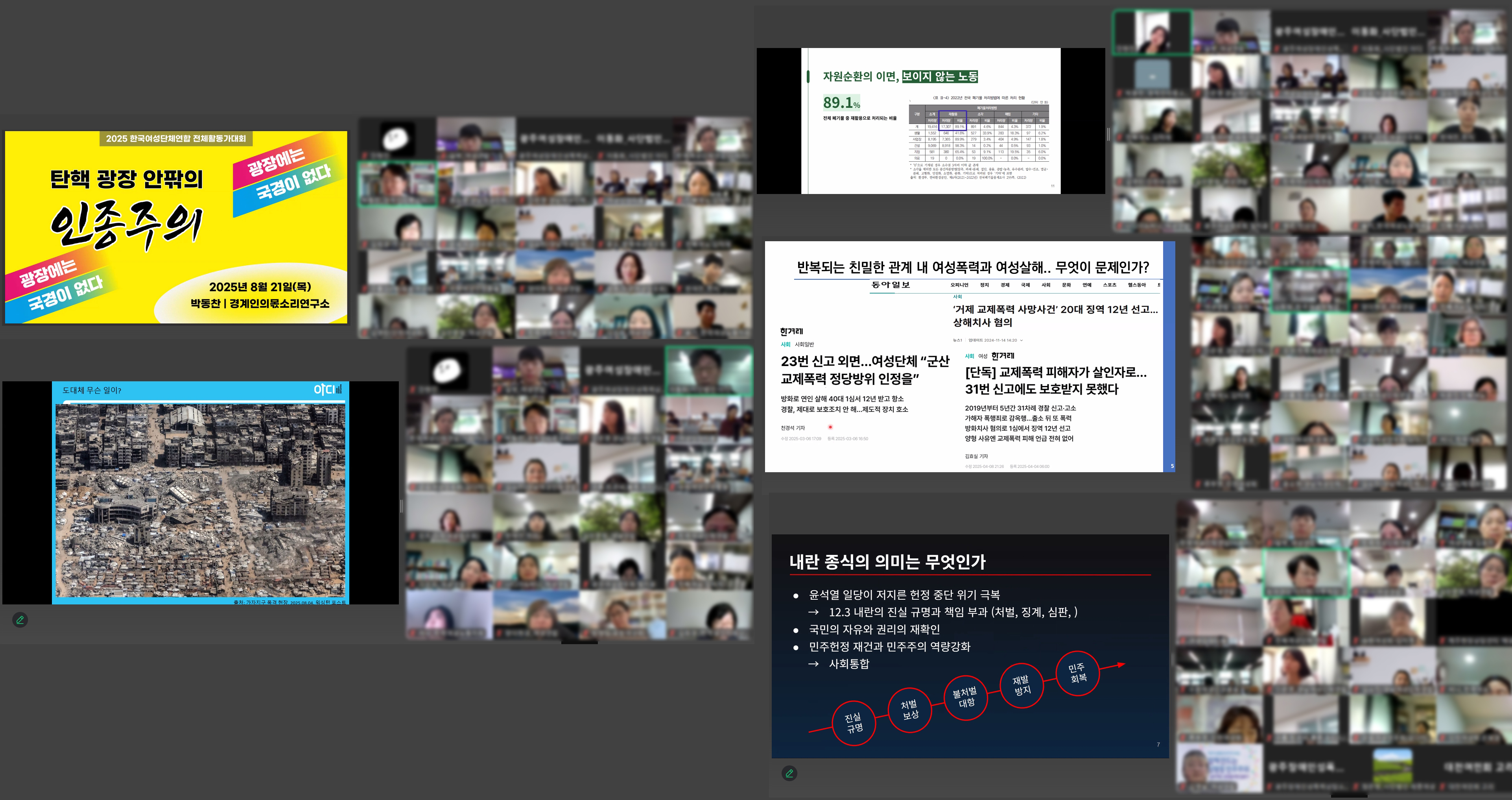This screenshot has width=1512, height=800.
Task: Expand the chevron next to 업데이트 2024-11-14 14:20
Action: (1021, 340)
